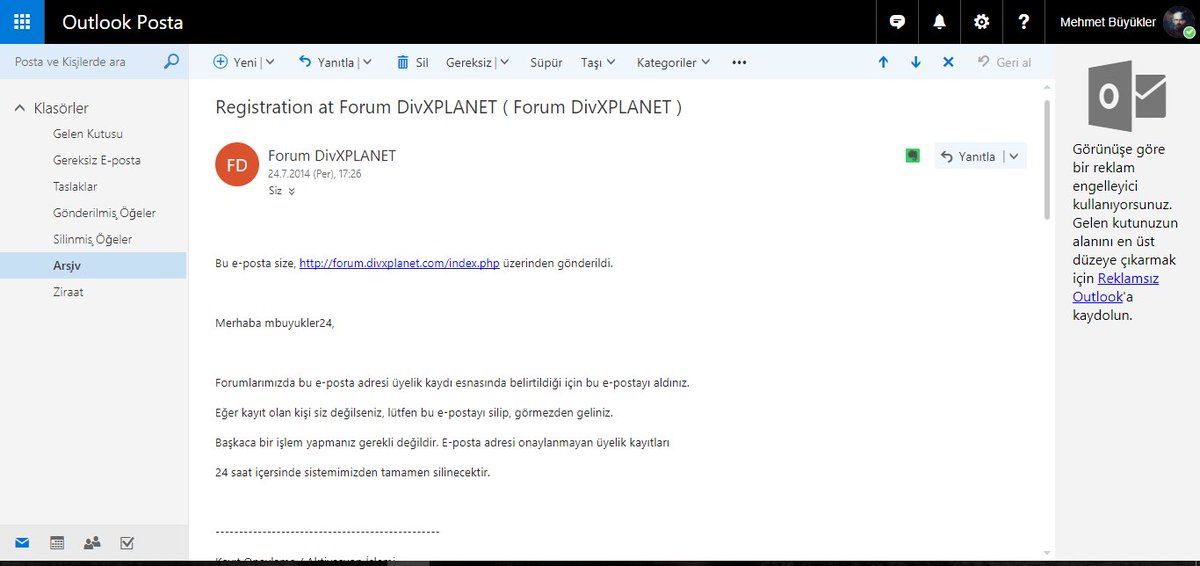Switch to People module icon
1200x566 pixels.
(92, 543)
